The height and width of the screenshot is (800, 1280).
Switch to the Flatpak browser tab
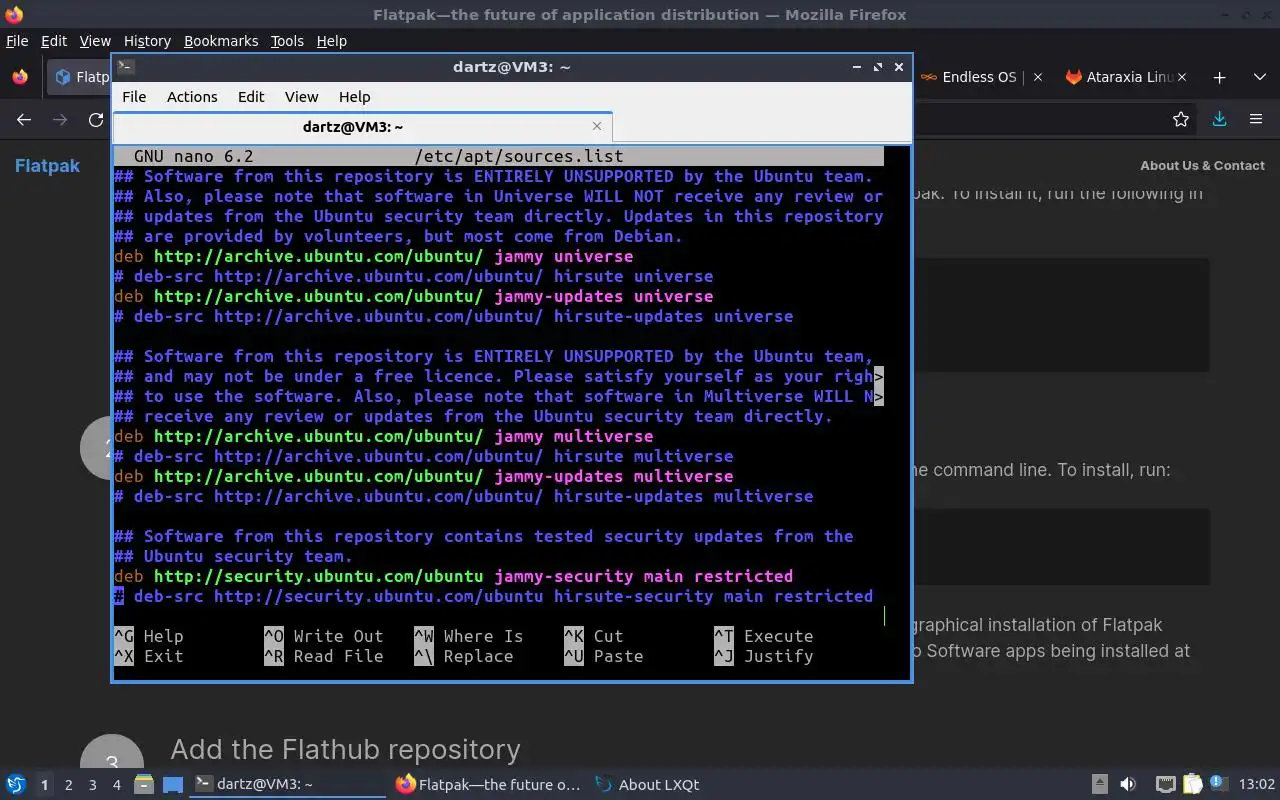coord(80,77)
